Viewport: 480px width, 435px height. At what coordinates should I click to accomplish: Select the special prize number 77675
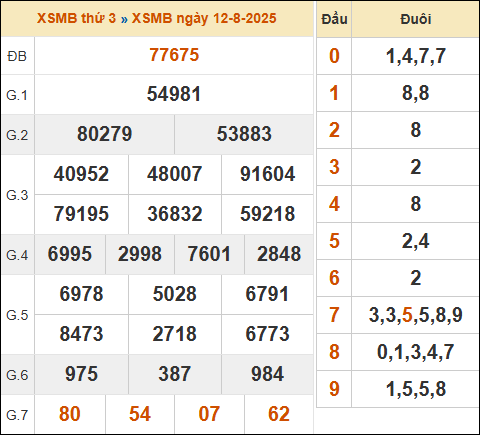[174, 55]
